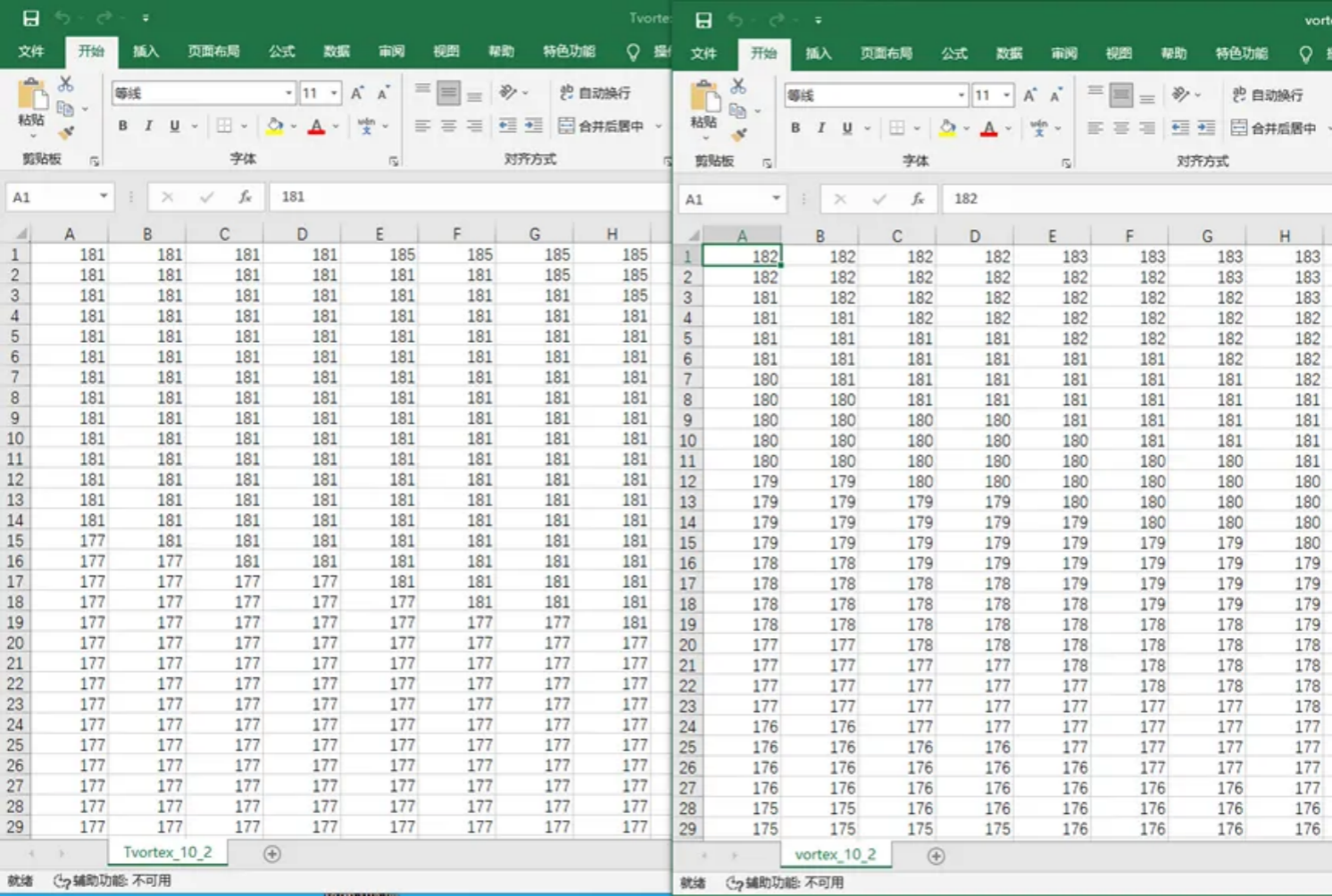This screenshot has height=896, width=1332.
Task: Toggle bold in the right window
Action: (795, 129)
